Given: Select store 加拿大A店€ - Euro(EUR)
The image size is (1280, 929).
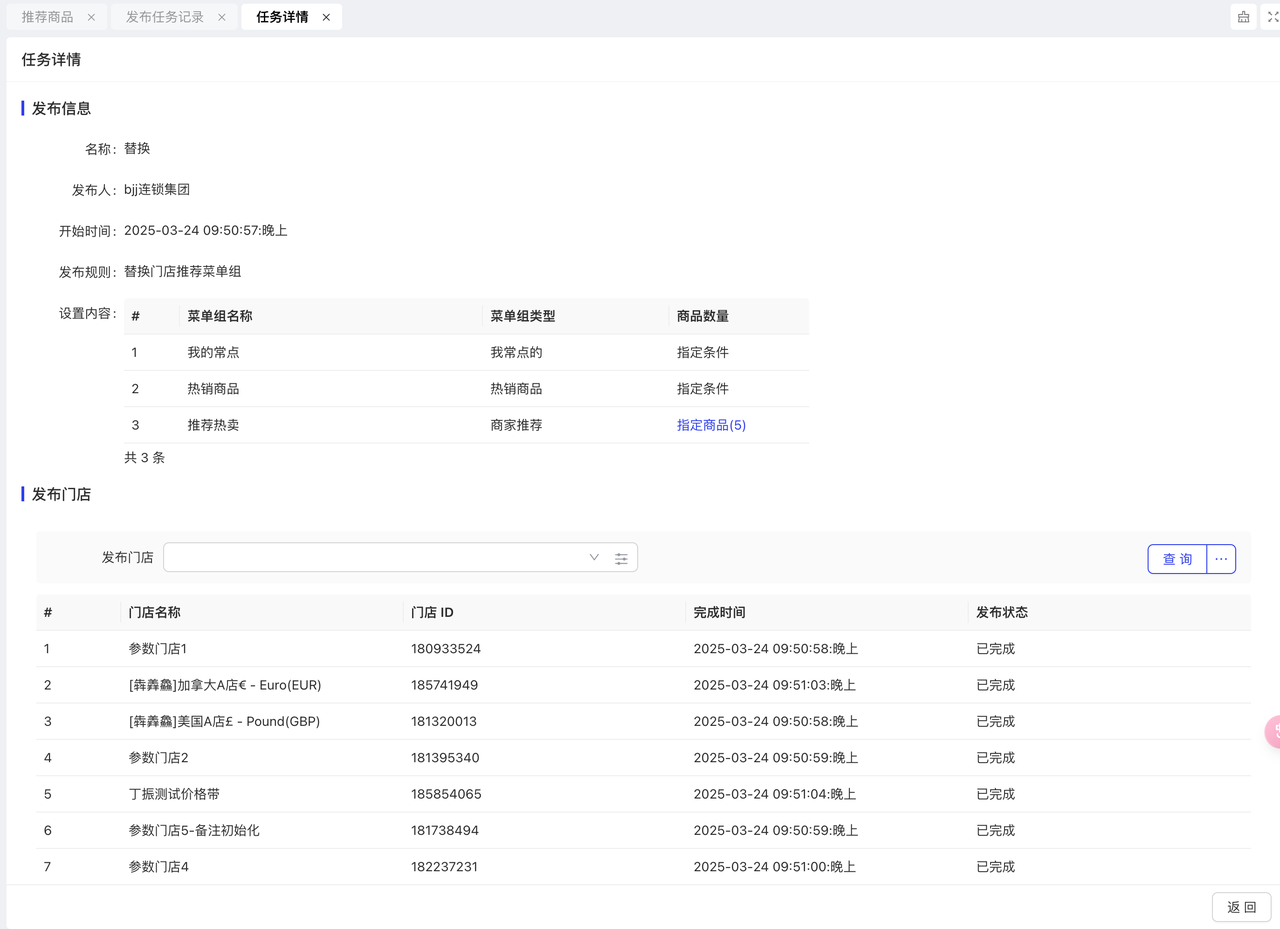Looking at the screenshot, I should pyautogui.click(x=225, y=685).
